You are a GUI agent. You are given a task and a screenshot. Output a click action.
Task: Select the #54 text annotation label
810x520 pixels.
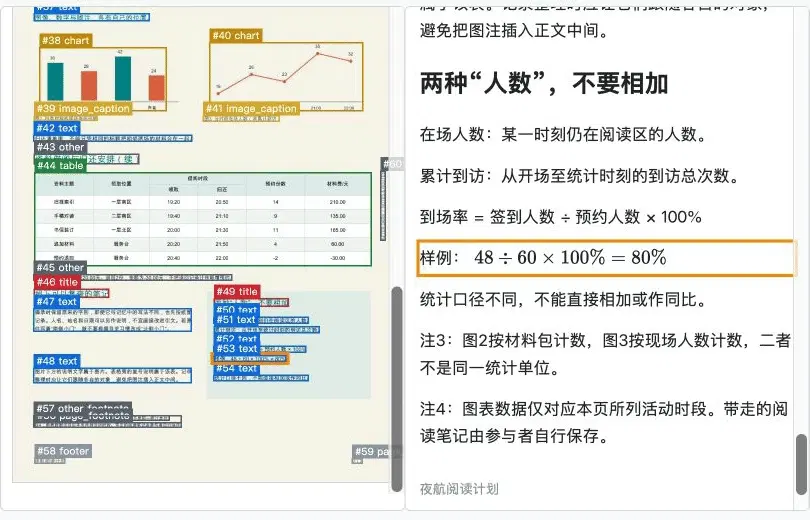[x=237, y=368]
